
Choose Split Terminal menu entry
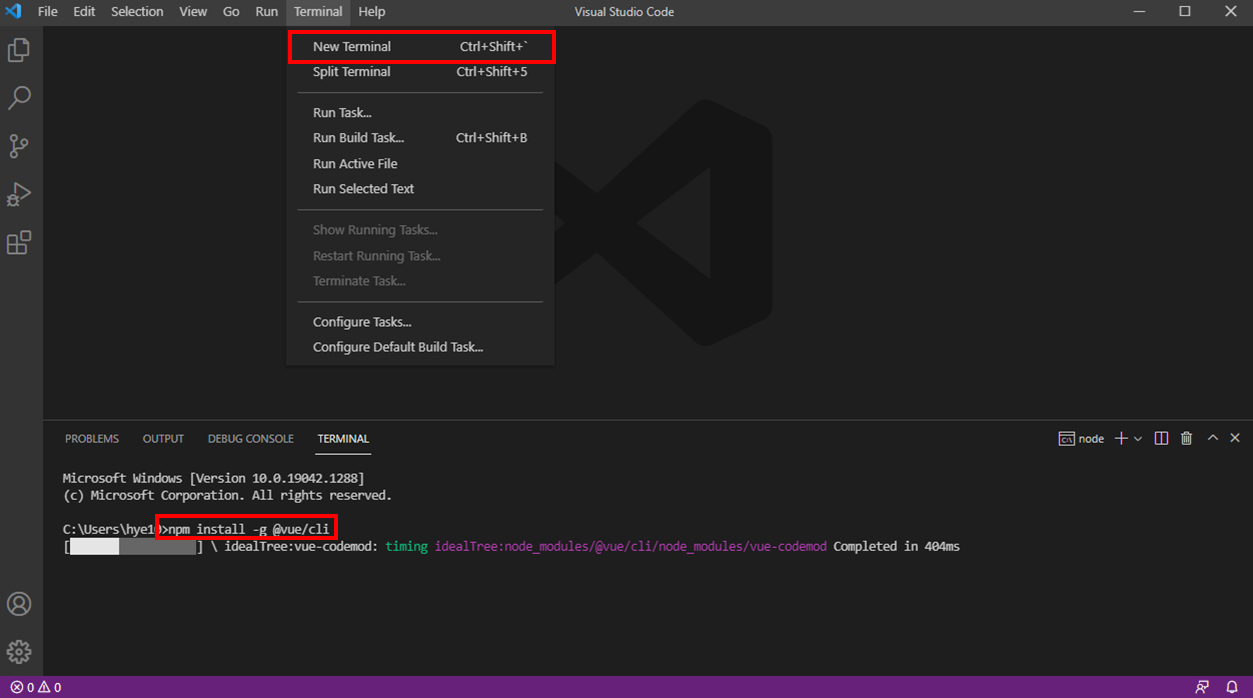point(420,72)
